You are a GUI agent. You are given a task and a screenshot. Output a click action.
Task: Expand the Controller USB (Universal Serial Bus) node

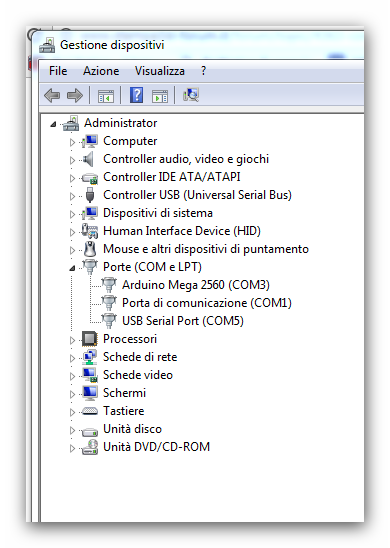72,196
